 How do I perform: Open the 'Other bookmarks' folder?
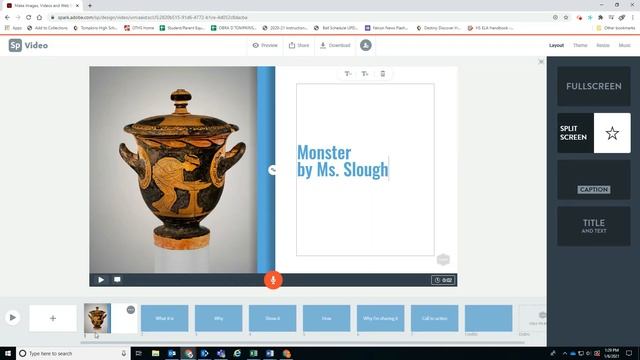(616, 28)
